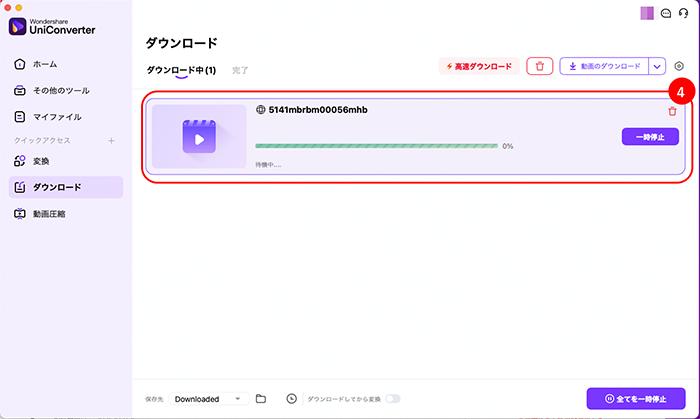This screenshot has height=419, width=700.
Task: Click the schedule clock icon
Action: [x=291, y=398]
